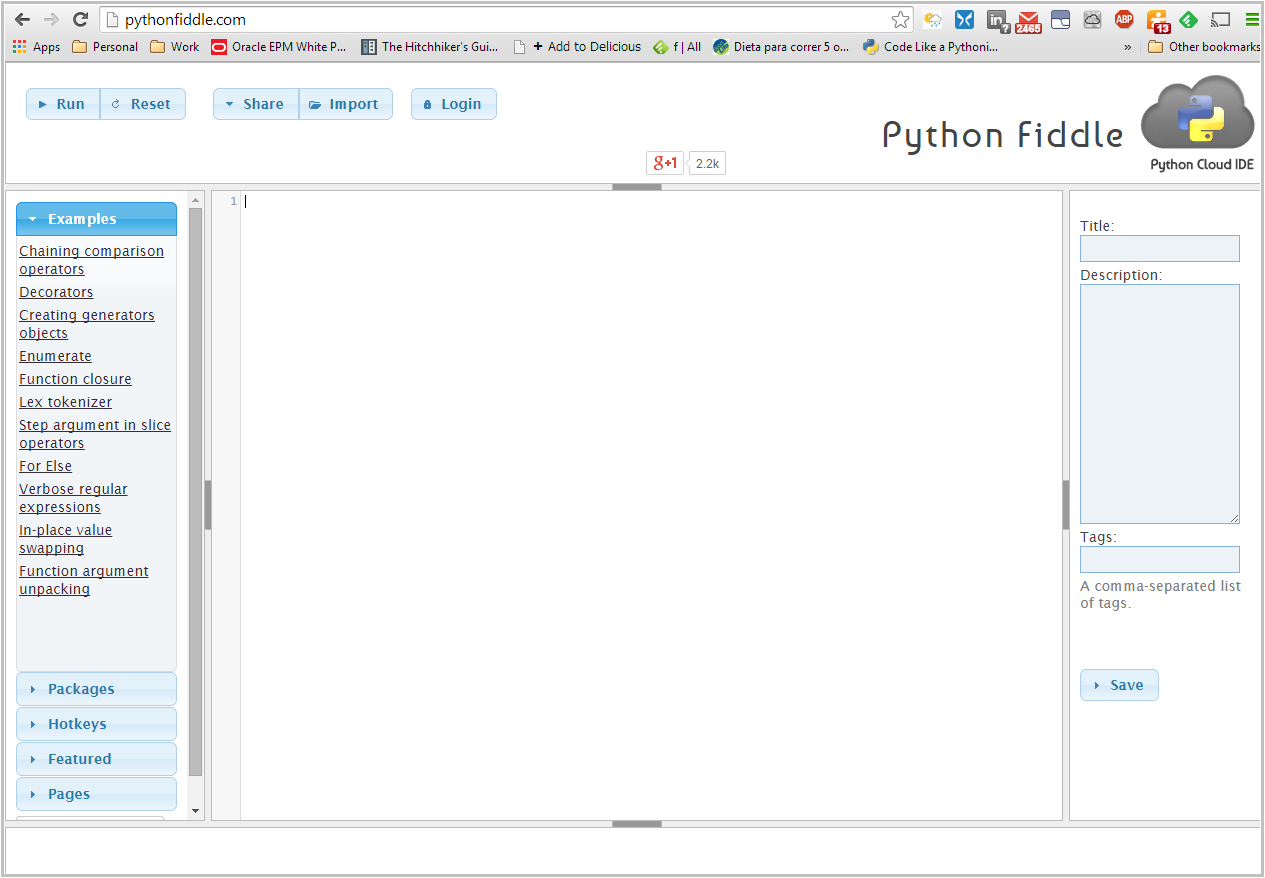Open the Oracle EPM White P... bookmark
1265x878 pixels.
(x=279, y=47)
